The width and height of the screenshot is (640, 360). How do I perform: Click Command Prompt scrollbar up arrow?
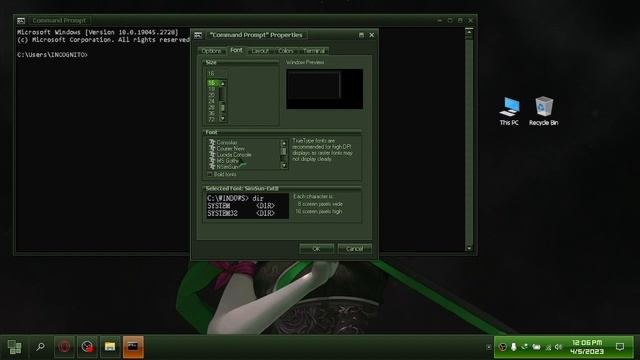pos(469,32)
